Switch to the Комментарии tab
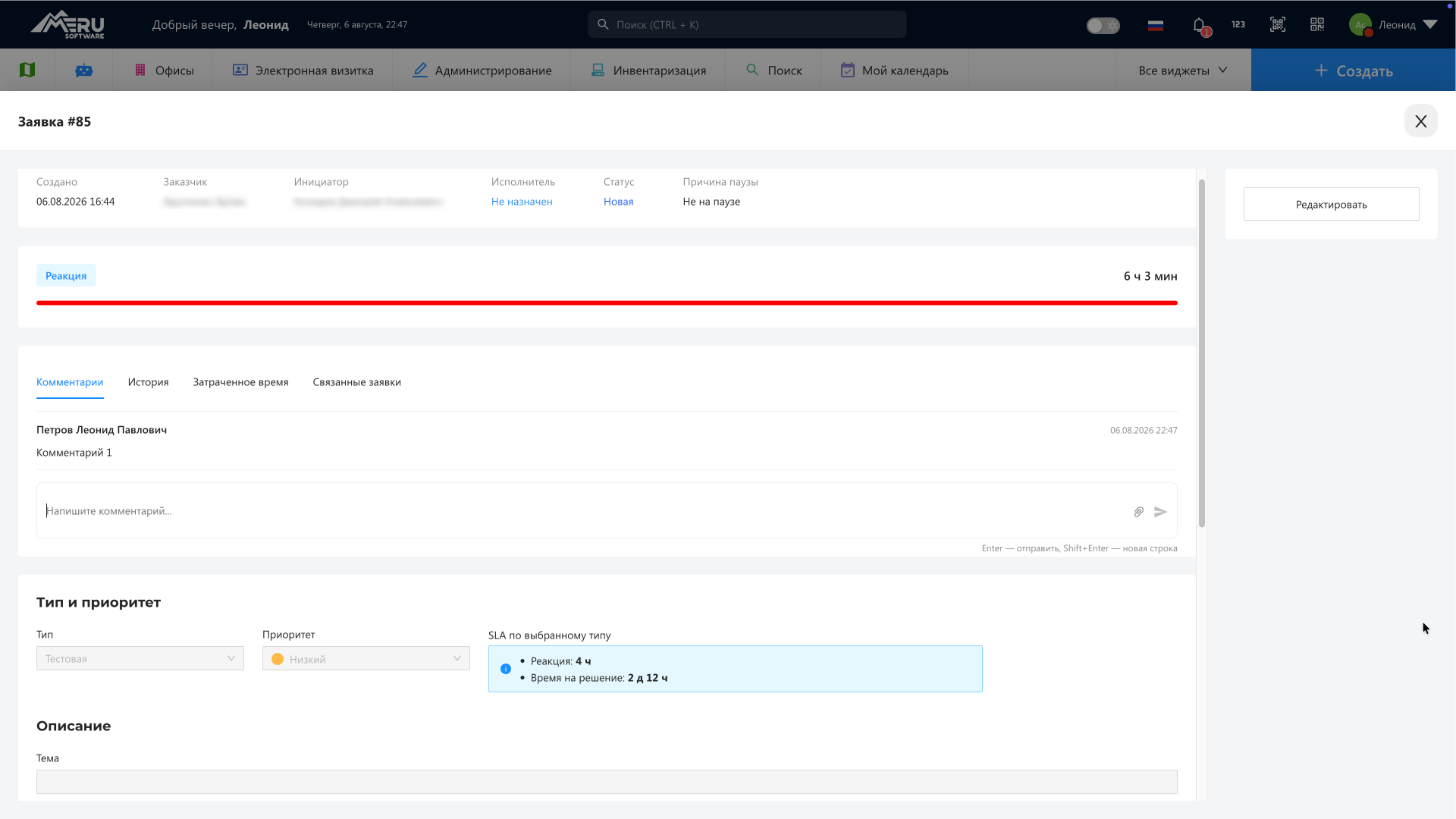The width and height of the screenshot is (1456, 819). [70, 382]
